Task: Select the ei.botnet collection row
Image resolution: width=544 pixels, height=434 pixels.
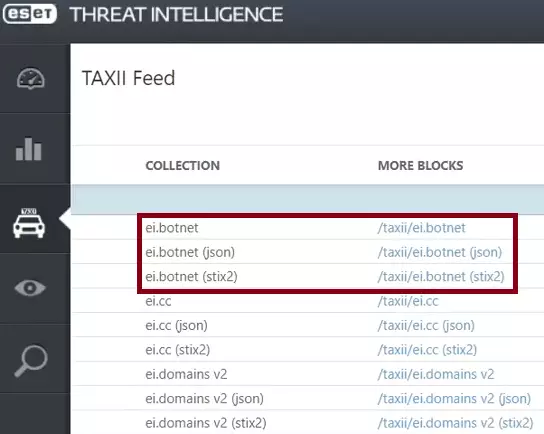Action: (307, 228)
